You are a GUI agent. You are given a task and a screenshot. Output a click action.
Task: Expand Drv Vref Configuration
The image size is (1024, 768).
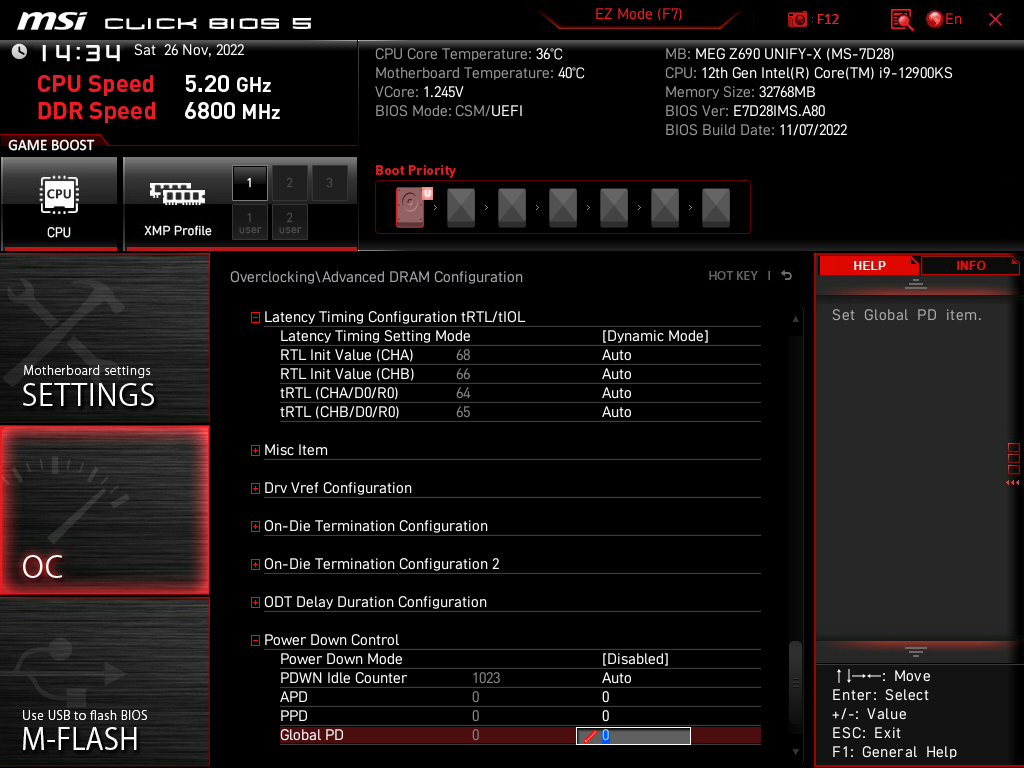[x=255, y=488]
